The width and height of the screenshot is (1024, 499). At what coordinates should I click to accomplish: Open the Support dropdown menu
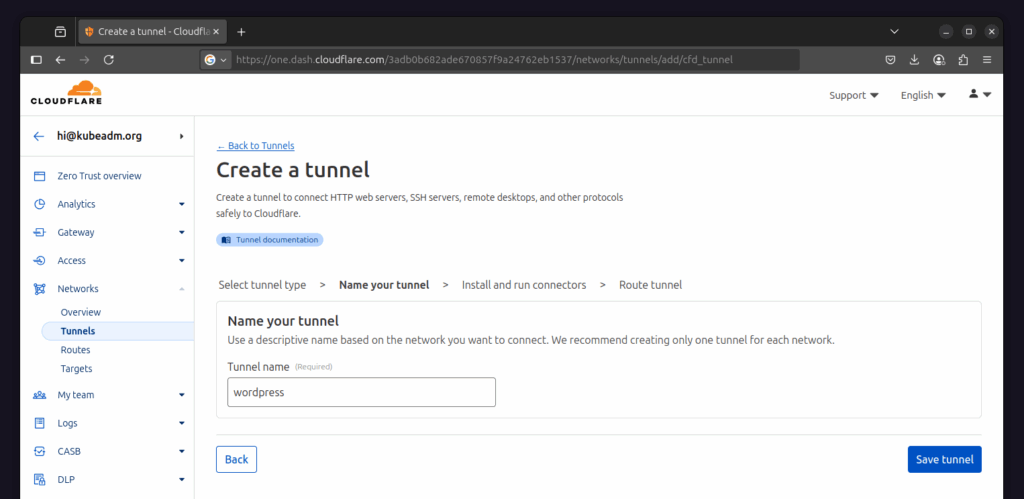(x=854, y=95)
